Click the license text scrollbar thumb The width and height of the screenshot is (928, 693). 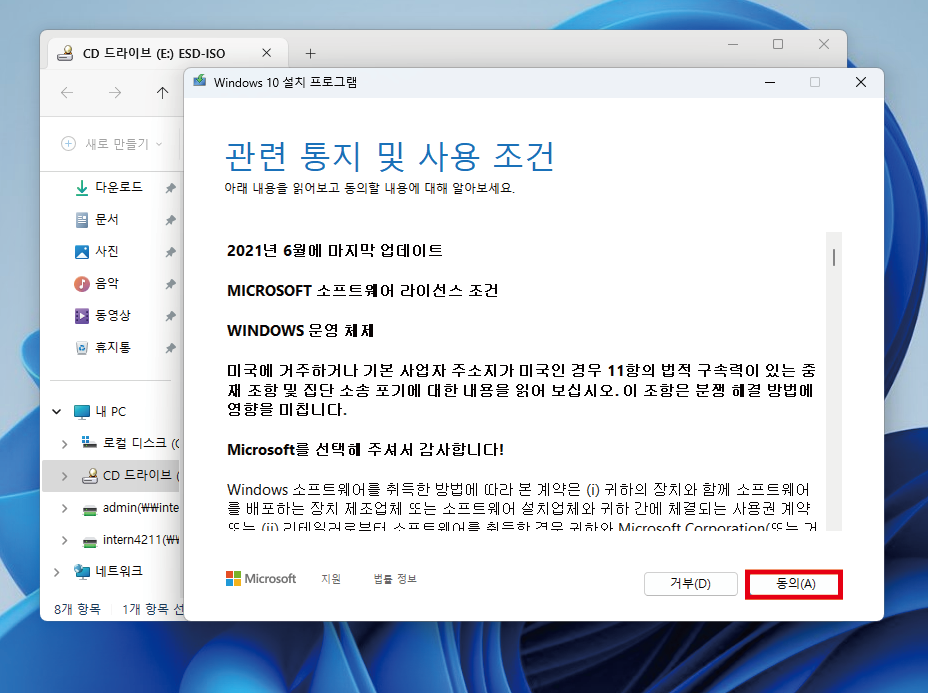pos(833,257)
